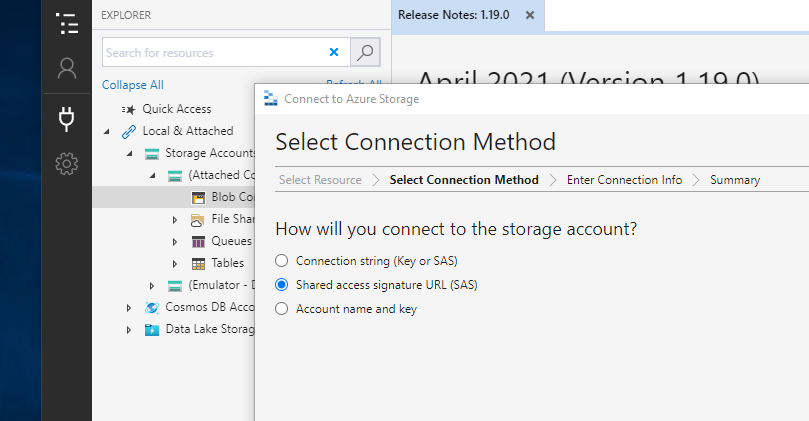The height and width of the screenshot is (421, 809).
Task: Expand the Emulator node
Action: [152, 286]
